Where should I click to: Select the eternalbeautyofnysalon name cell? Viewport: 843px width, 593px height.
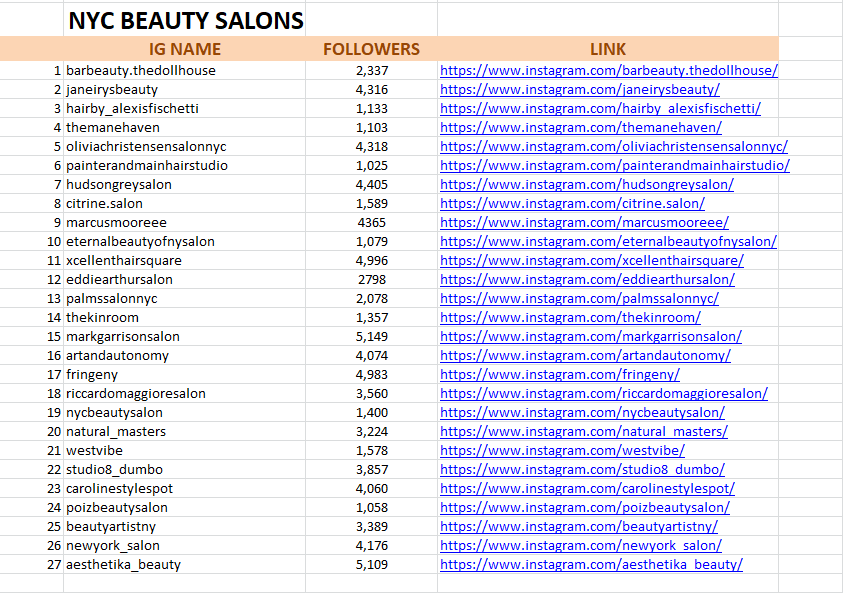[184, 241]
